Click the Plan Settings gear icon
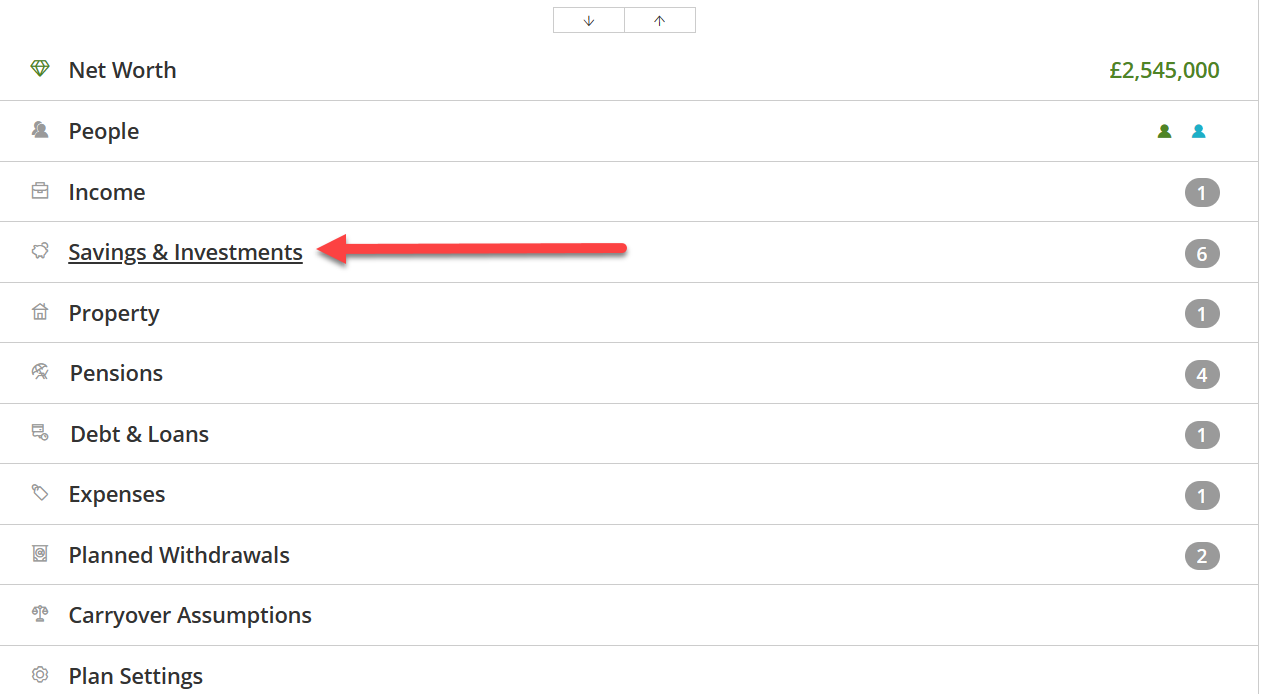1263x694 pixels. (40, 675)
